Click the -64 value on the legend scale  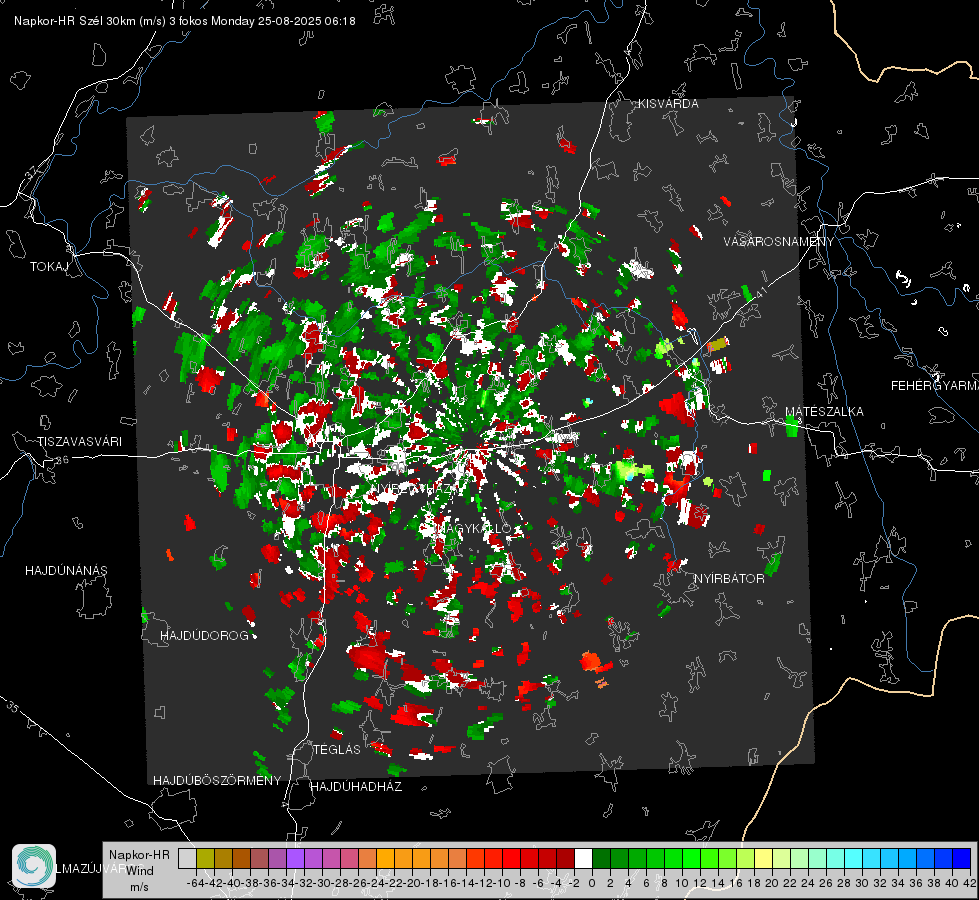[x=195, y=883]
